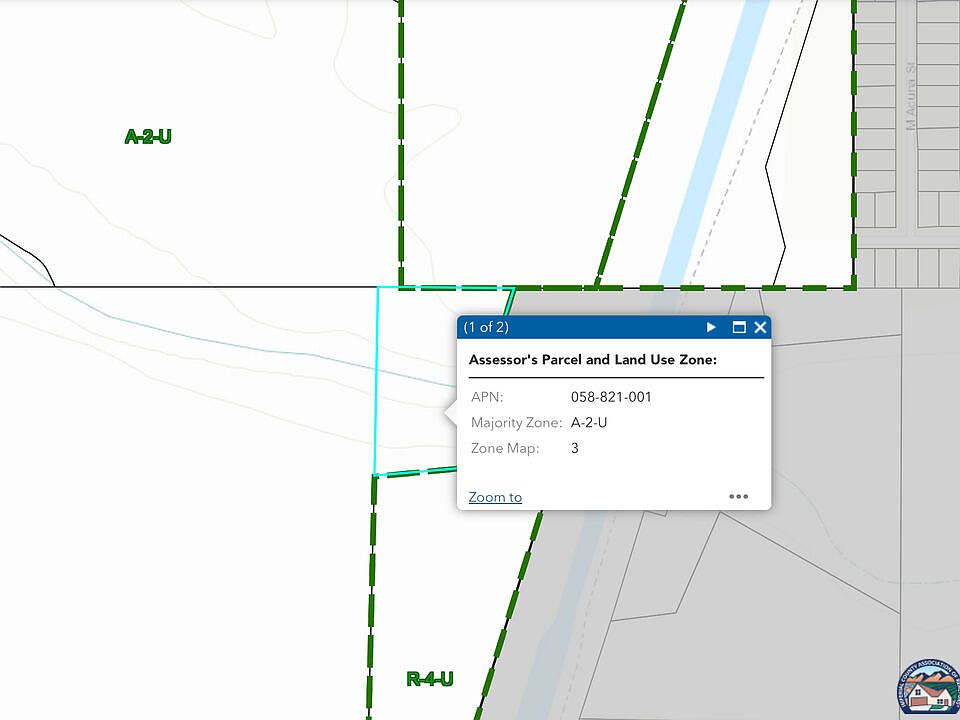Show next feature in popup
960x720 pixels.
click(x=711, y=328)
